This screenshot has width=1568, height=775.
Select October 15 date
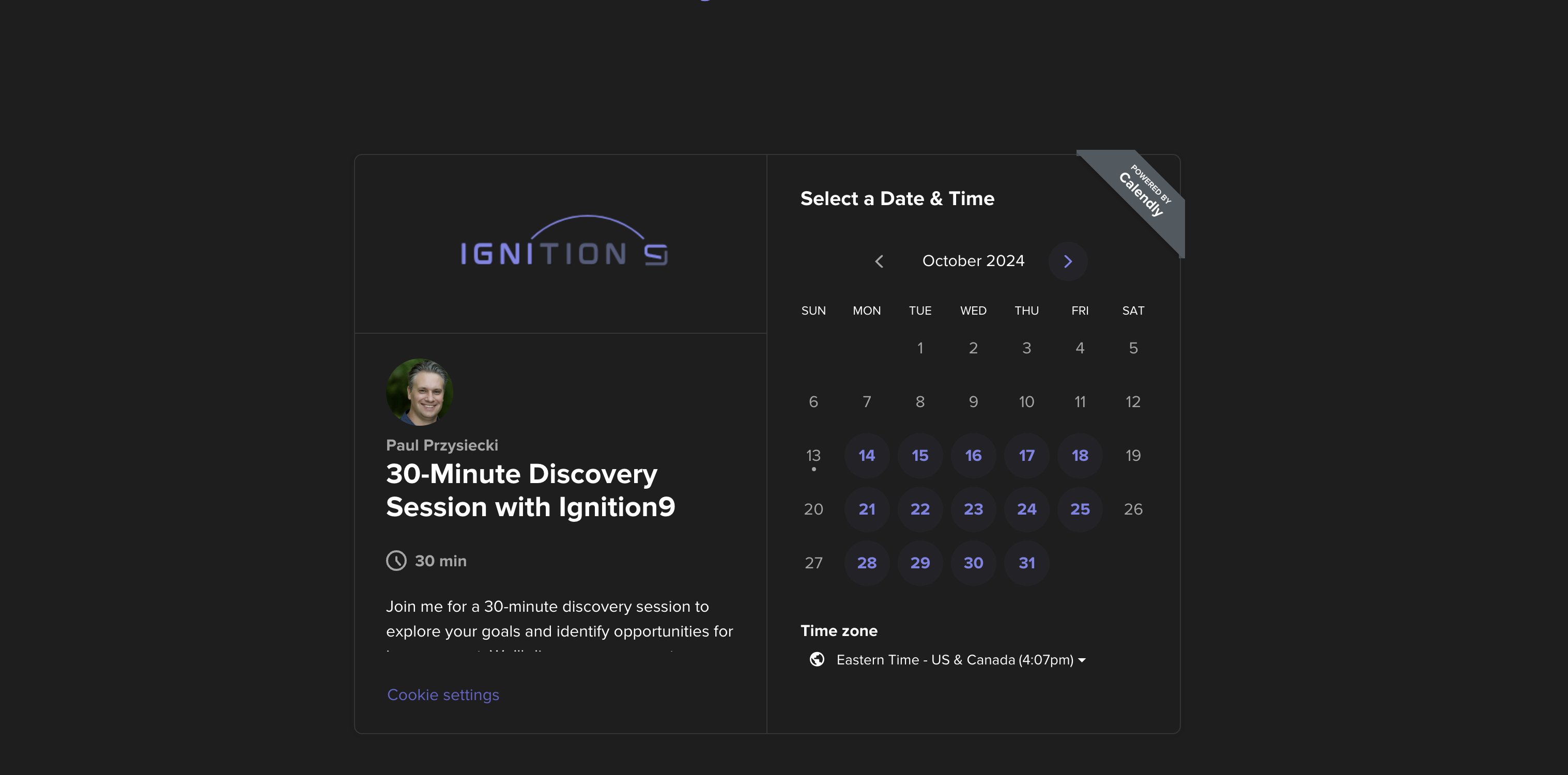(920, 455)
